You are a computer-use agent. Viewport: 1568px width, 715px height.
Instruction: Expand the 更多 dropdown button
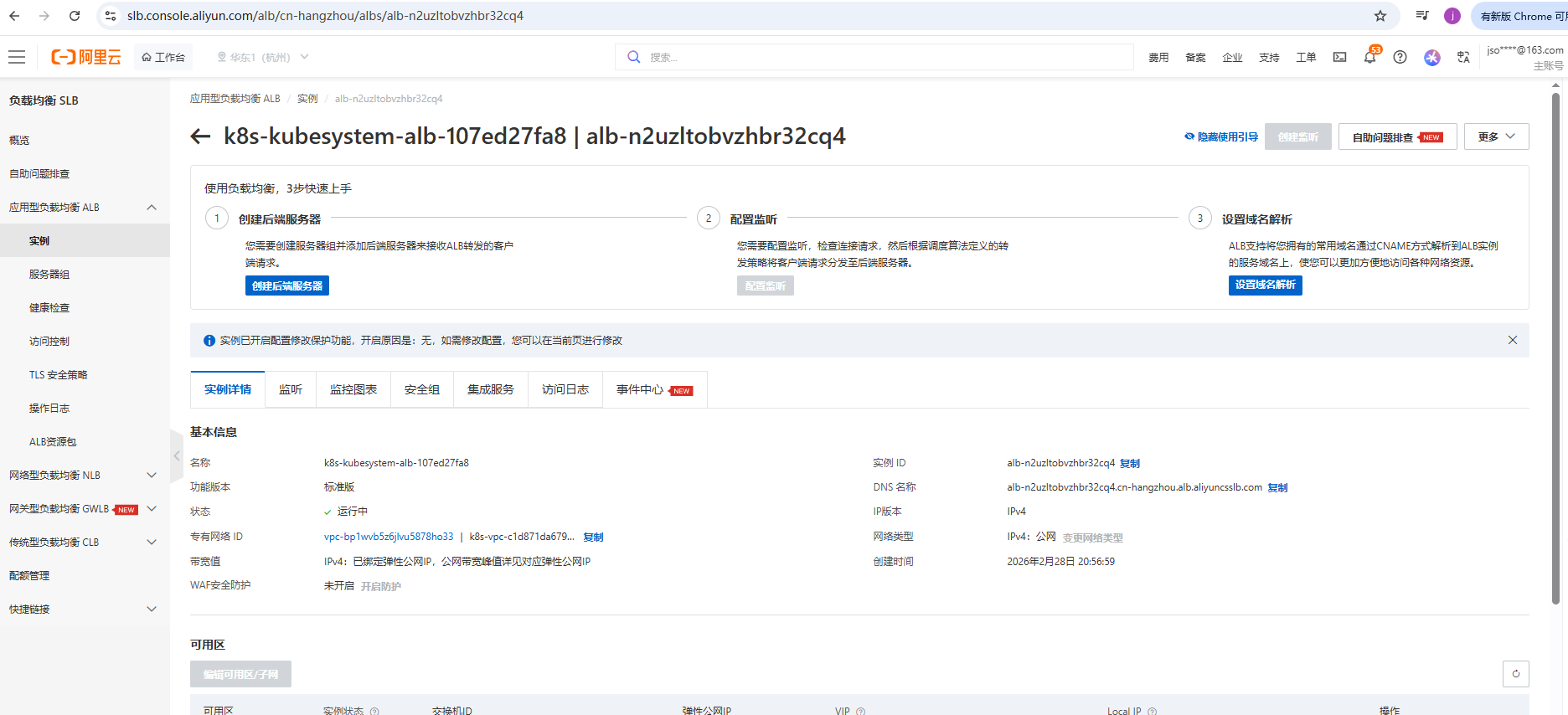tap(1496, 136)
